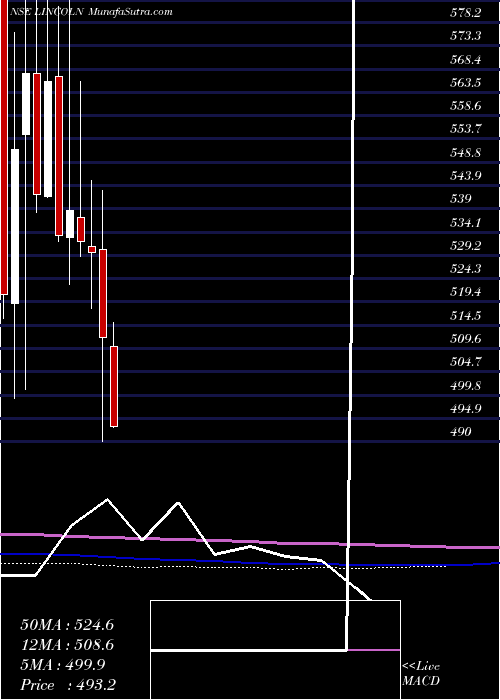Select the 573.3 price axis label
The image size is (500, 700).
(x=466, y=37)
